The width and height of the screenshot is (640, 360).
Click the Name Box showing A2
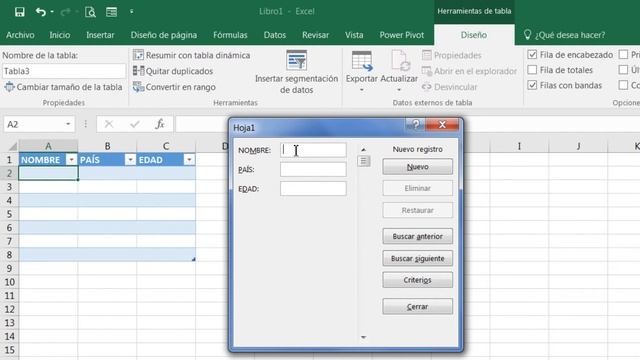[33, 124]
